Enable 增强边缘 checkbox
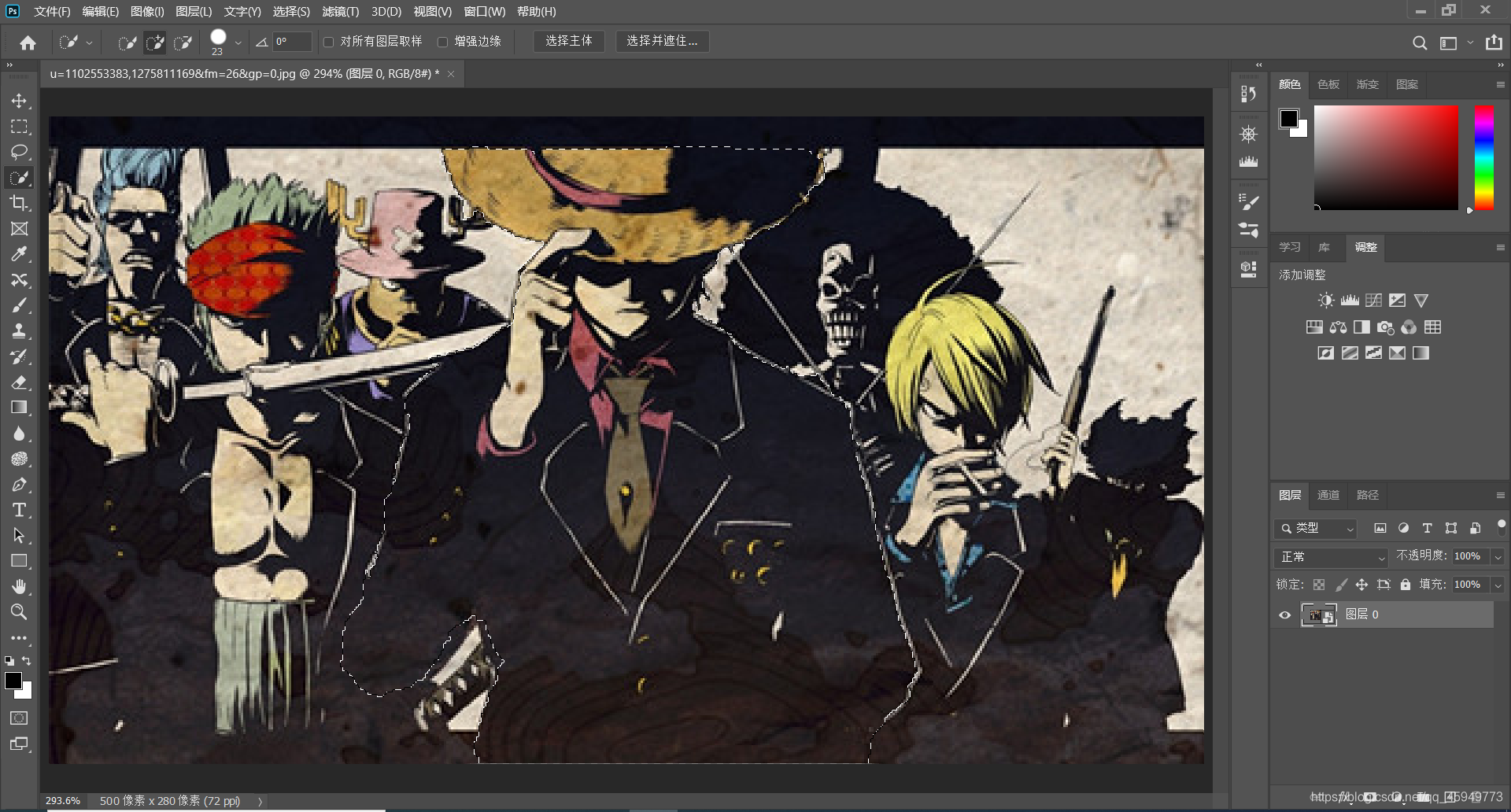The image size is (1511, 812). click(x=442, y=42)
